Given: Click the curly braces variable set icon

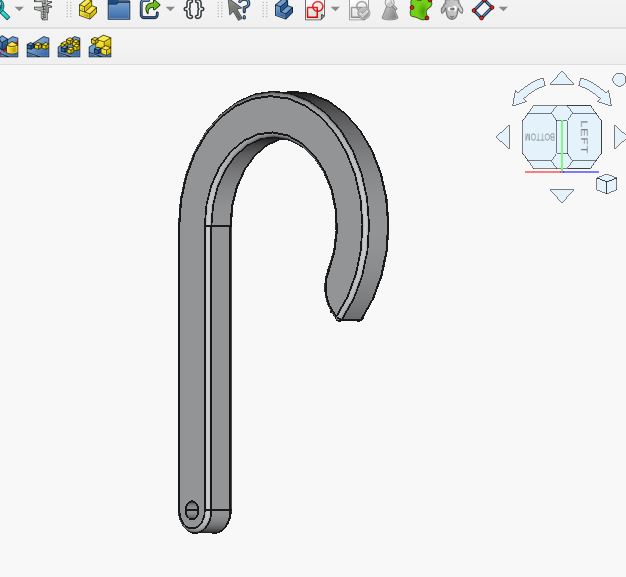Looking at the screenshot, I should tap(194, 9).
